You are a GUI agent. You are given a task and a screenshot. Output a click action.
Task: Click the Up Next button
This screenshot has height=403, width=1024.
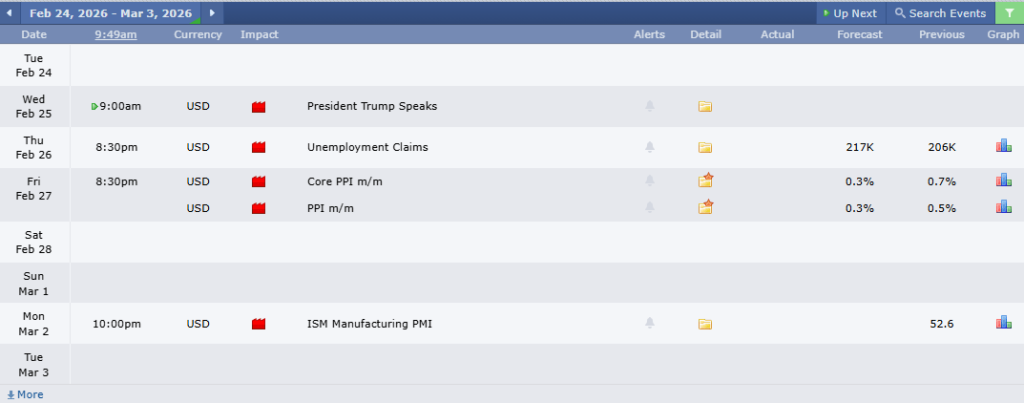(x=849, y=13)
